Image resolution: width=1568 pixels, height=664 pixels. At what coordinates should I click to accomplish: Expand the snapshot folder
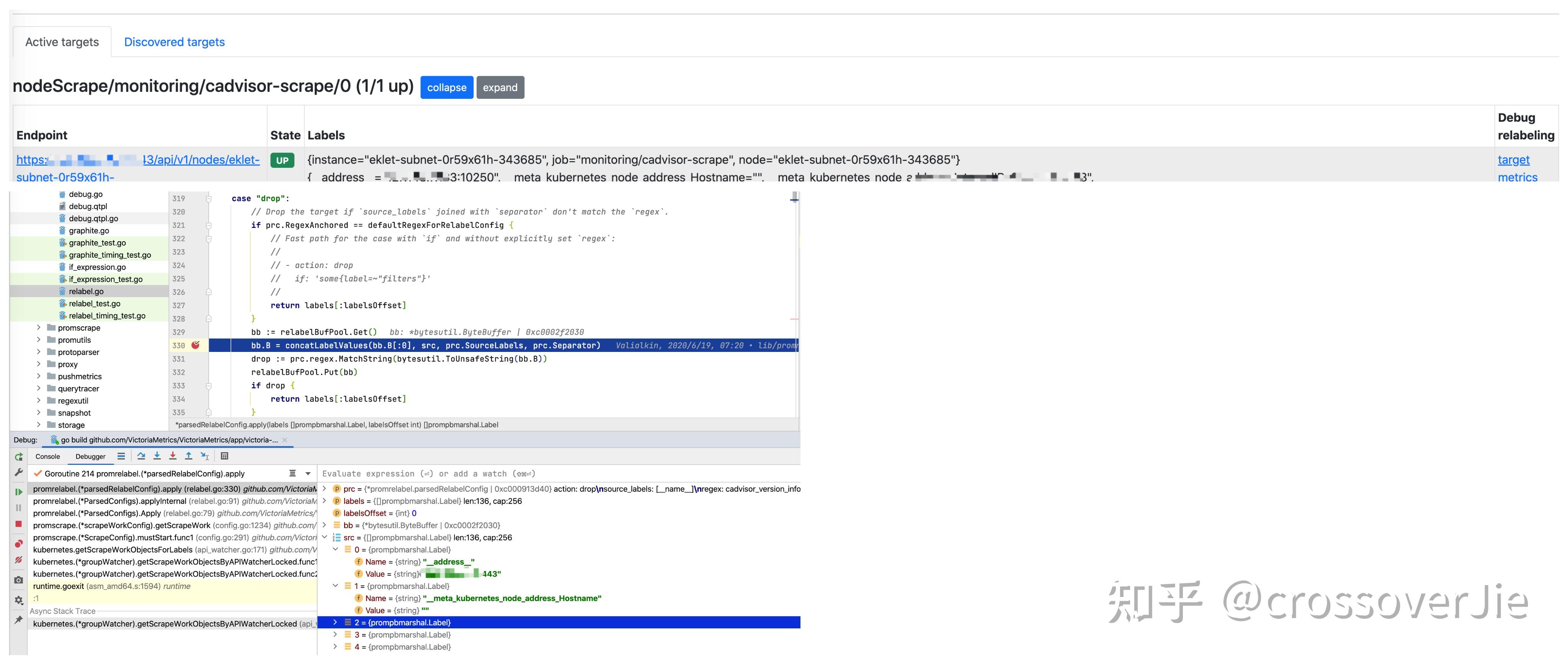(39, 413)
